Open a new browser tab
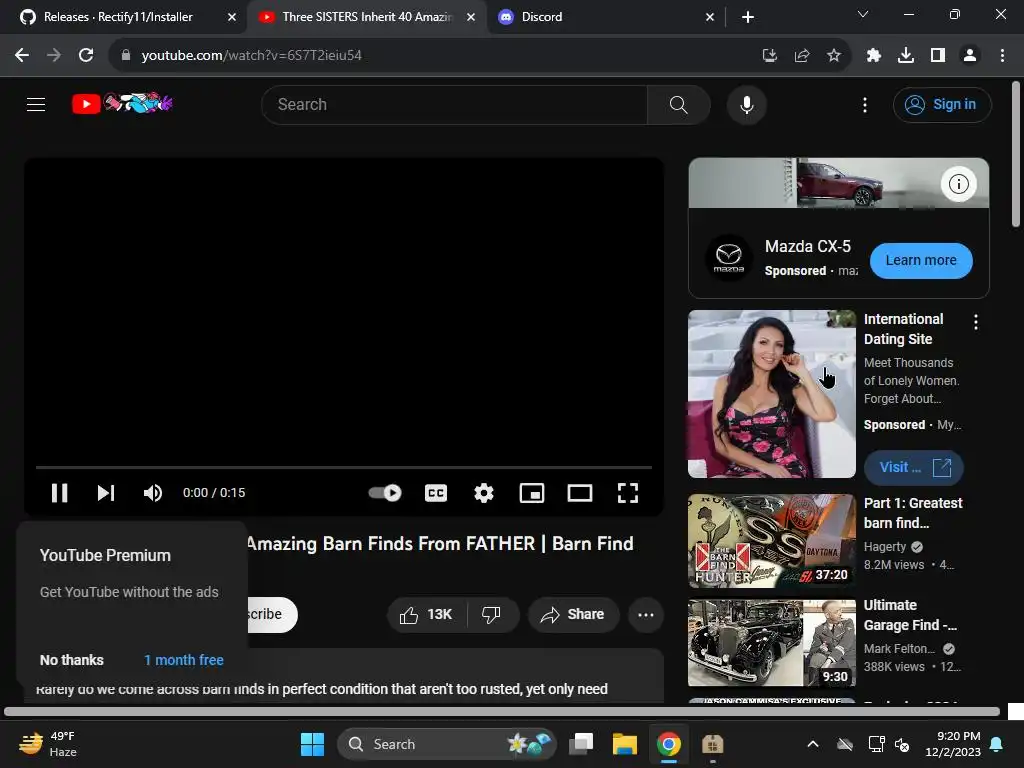1024x768 pixels. coord(748,17)
